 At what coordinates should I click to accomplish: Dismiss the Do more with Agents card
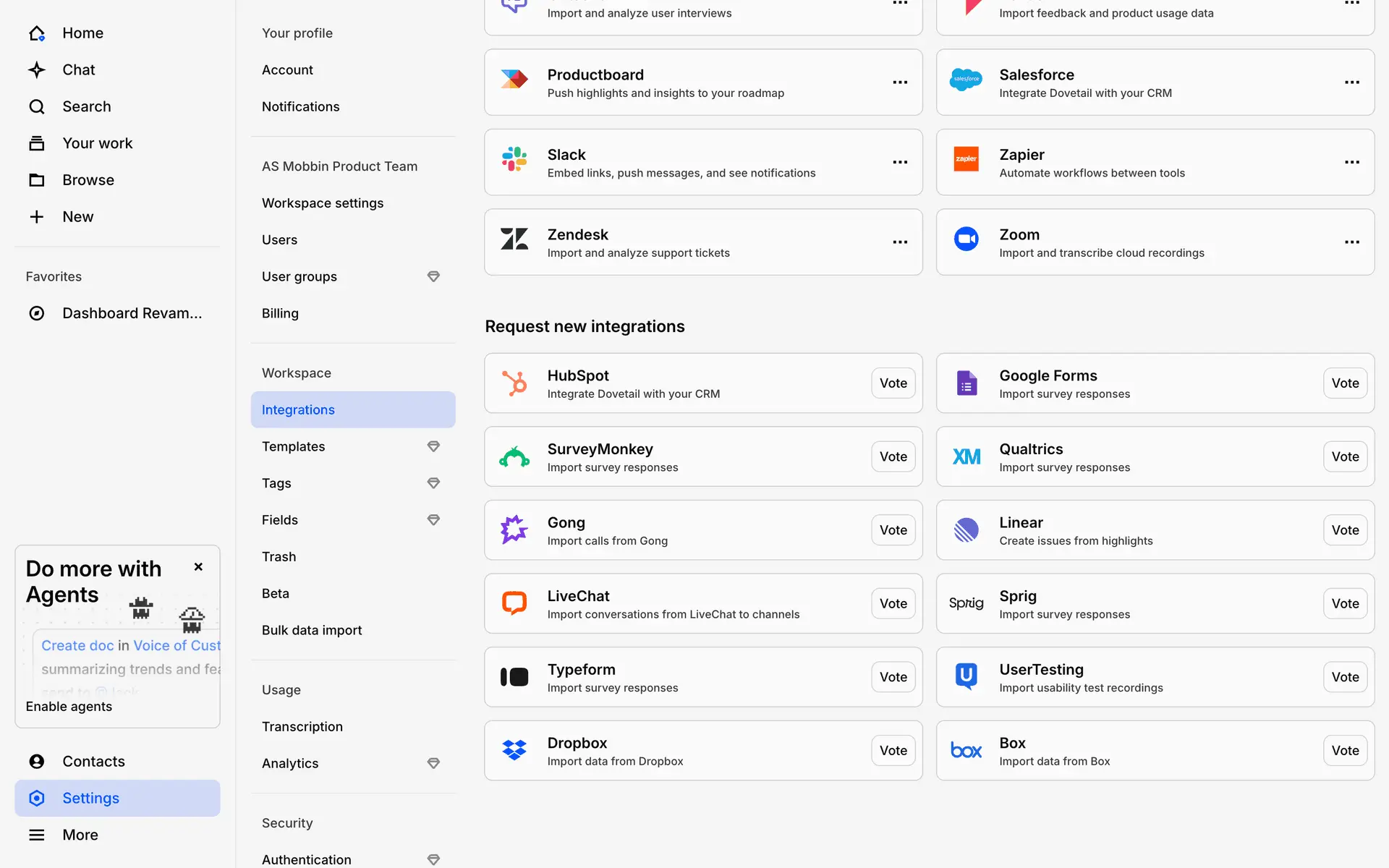[x=198, y=567]
